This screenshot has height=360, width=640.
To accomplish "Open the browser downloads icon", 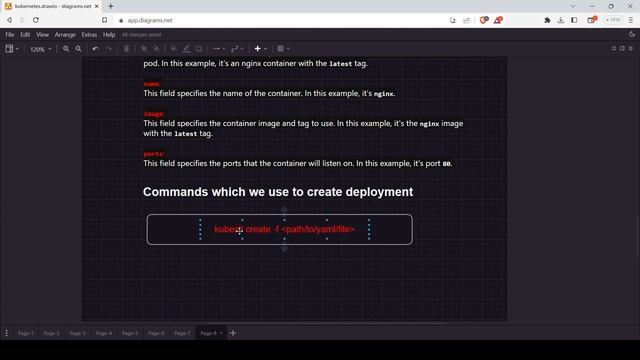I will (x=561, y=20).
